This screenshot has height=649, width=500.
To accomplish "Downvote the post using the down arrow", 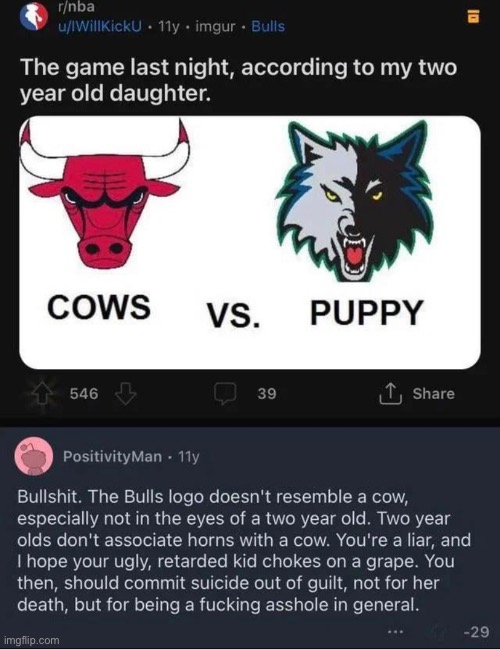I will coord(125,393).
